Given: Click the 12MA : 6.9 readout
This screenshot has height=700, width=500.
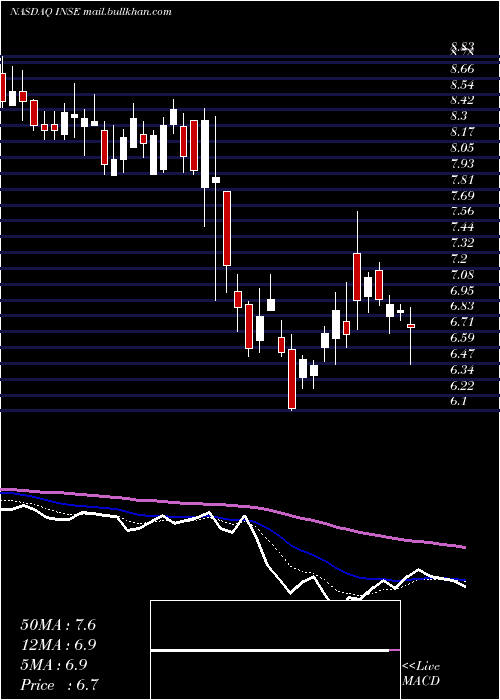Looking at the screenshot, I should 58,645.
